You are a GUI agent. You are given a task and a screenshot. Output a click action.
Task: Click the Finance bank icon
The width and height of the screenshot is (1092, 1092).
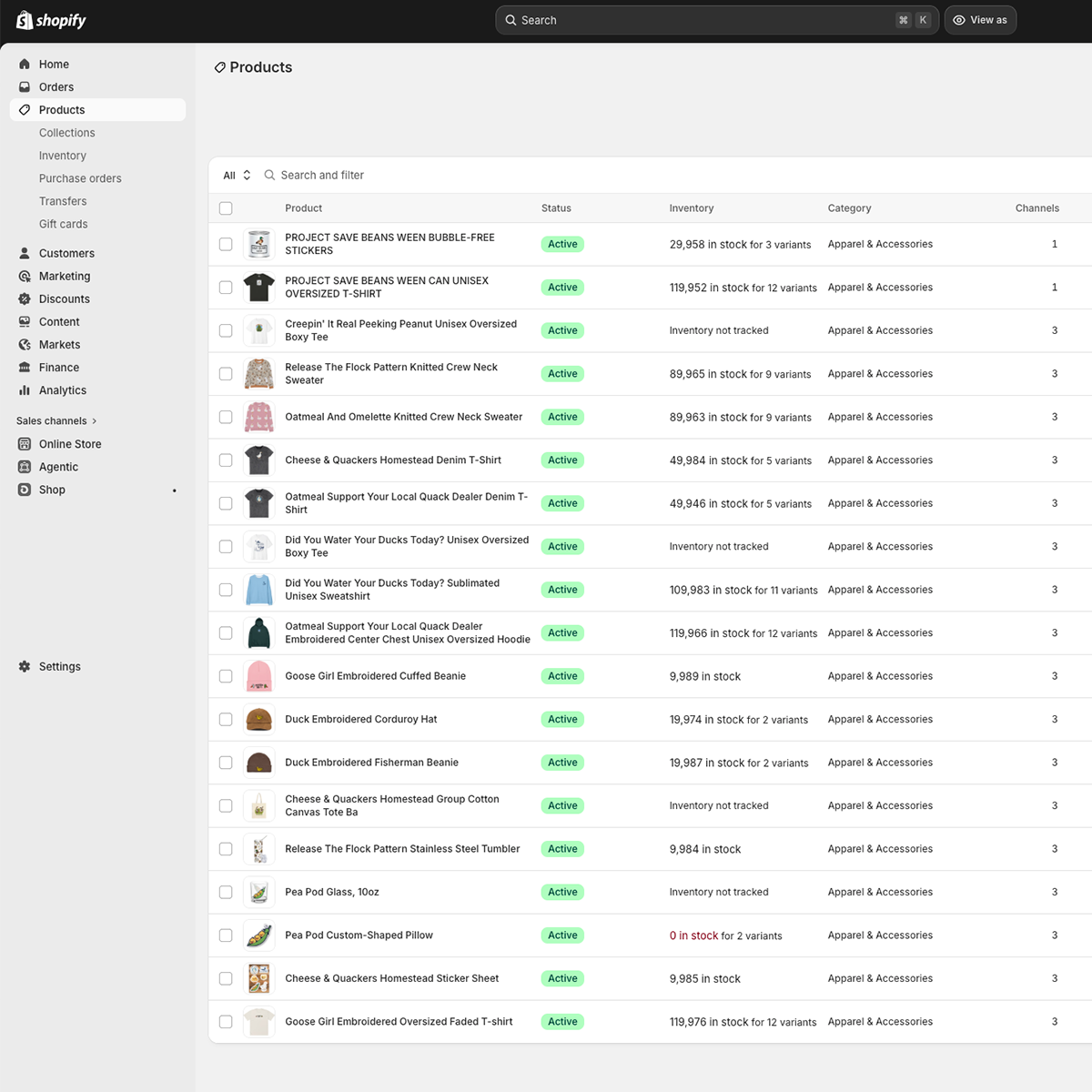[x=25, y=368]
